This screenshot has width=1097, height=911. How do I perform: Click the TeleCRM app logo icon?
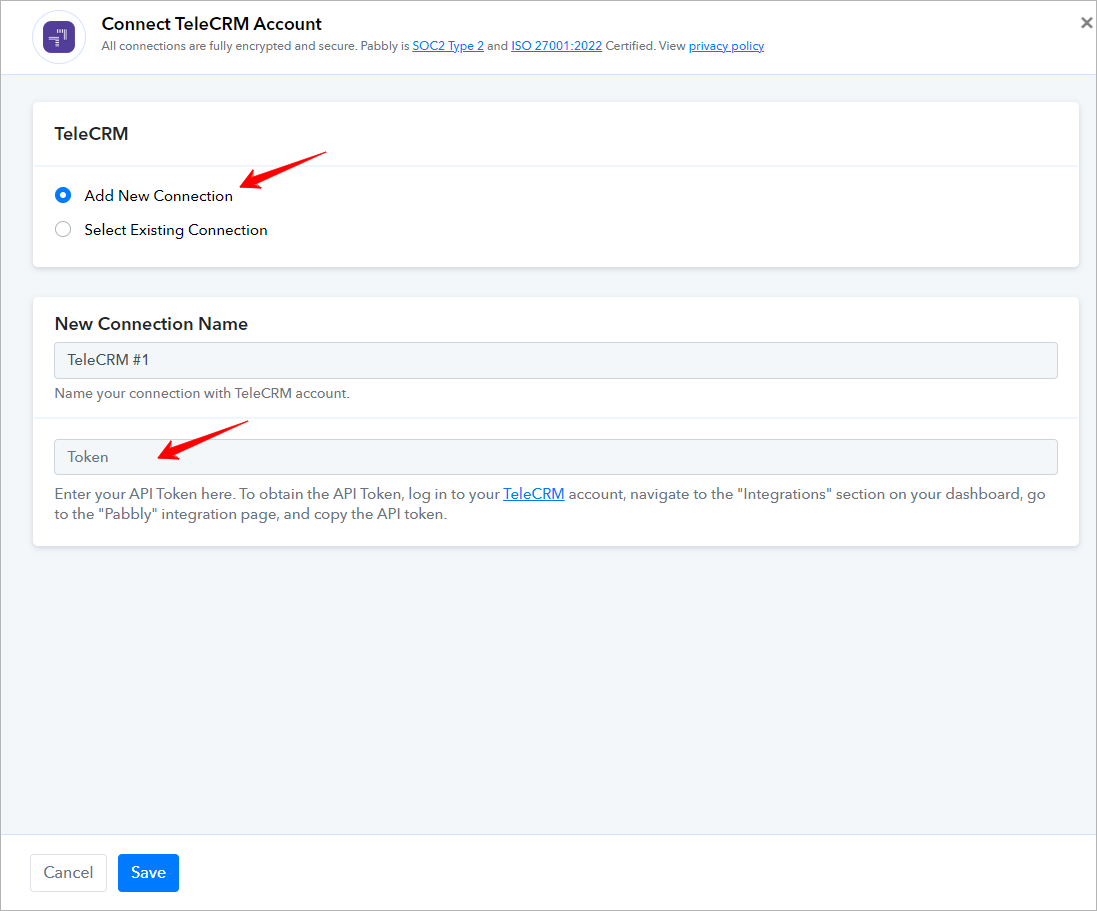(59, 37)
